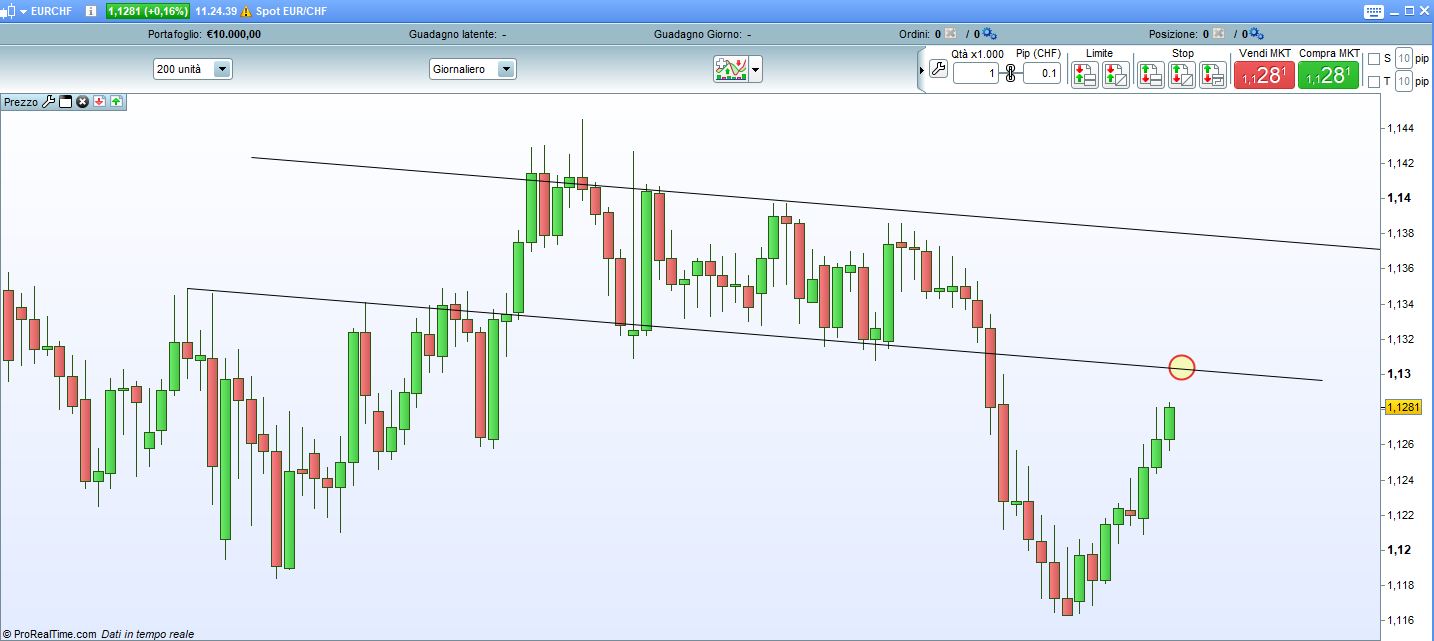1434x641 pixels.
Task: Open Prezzo panel wrench settings
Action: click(x=48, y=102)
